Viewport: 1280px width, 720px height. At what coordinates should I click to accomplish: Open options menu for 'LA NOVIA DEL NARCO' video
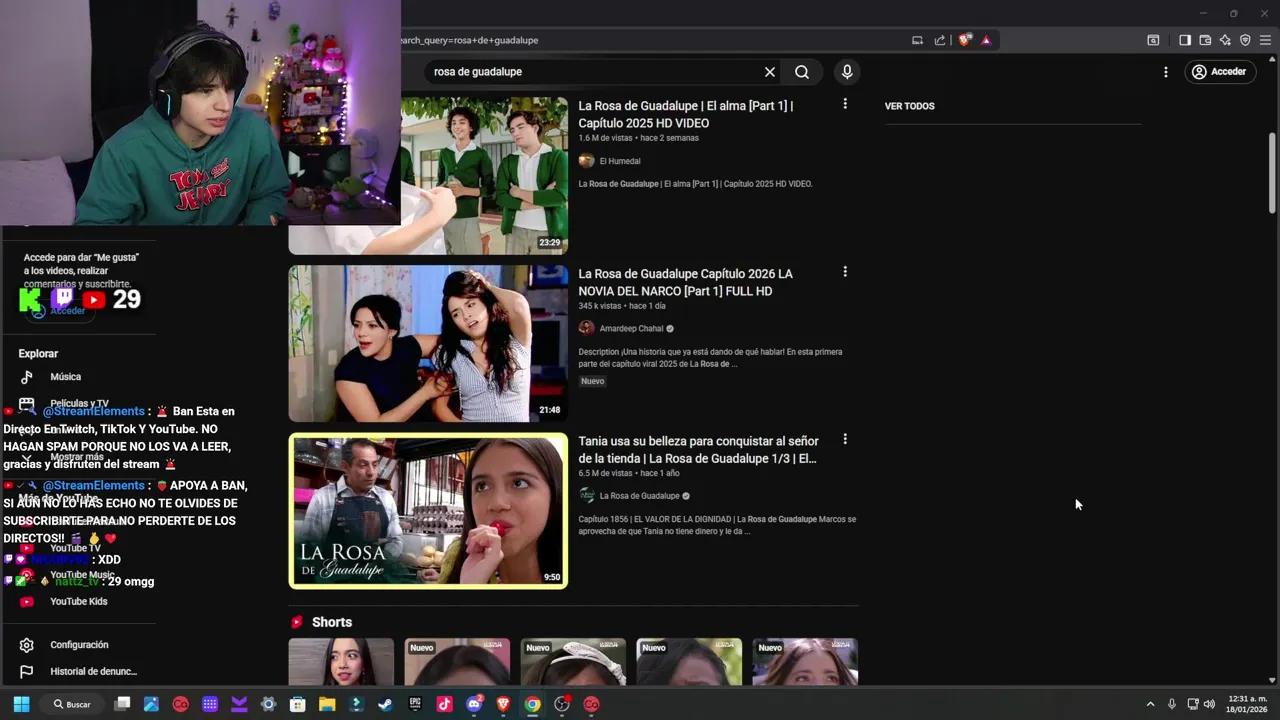(845, 272)
